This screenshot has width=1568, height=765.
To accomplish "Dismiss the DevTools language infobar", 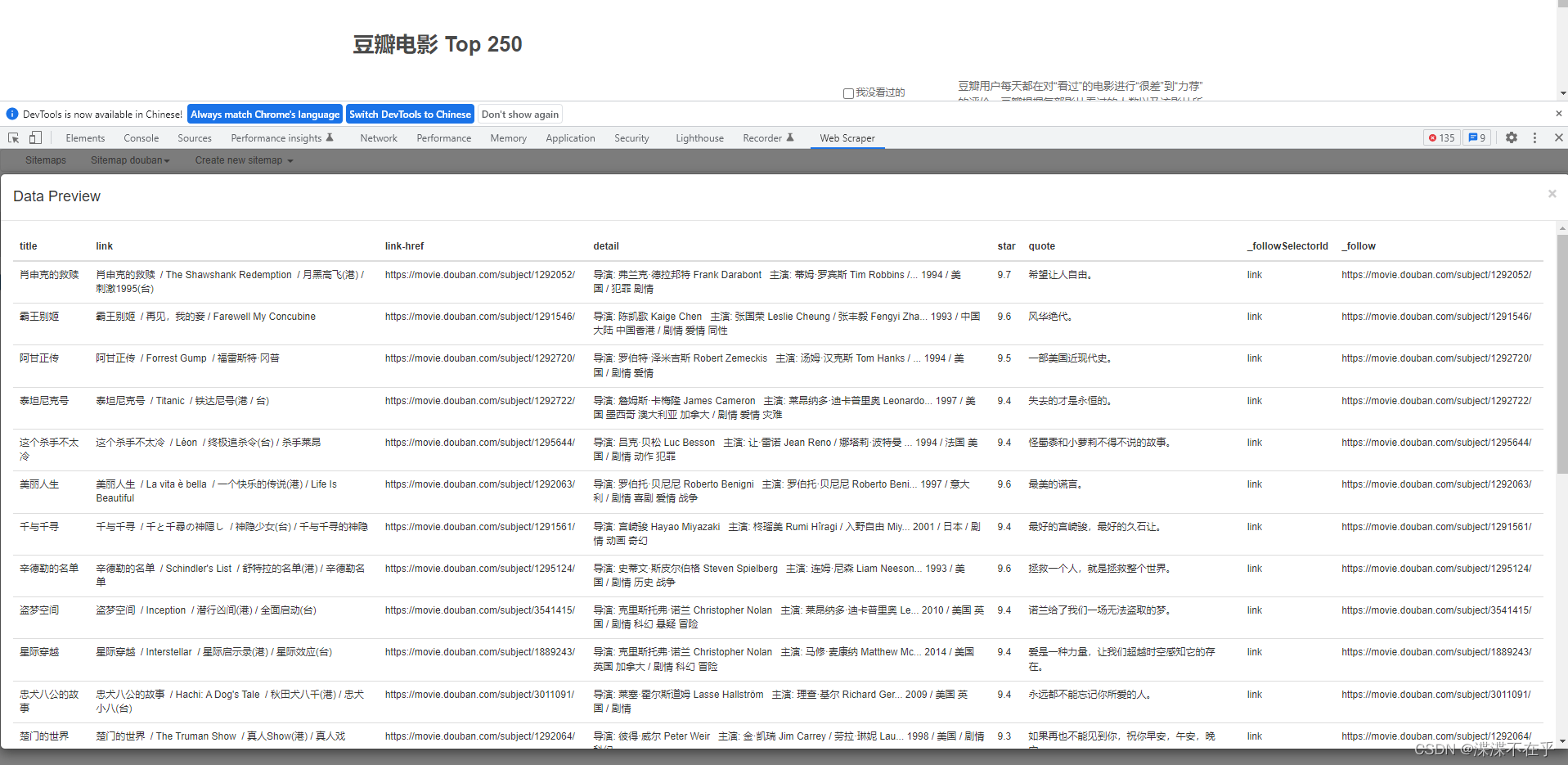I will coord(1558,114).
